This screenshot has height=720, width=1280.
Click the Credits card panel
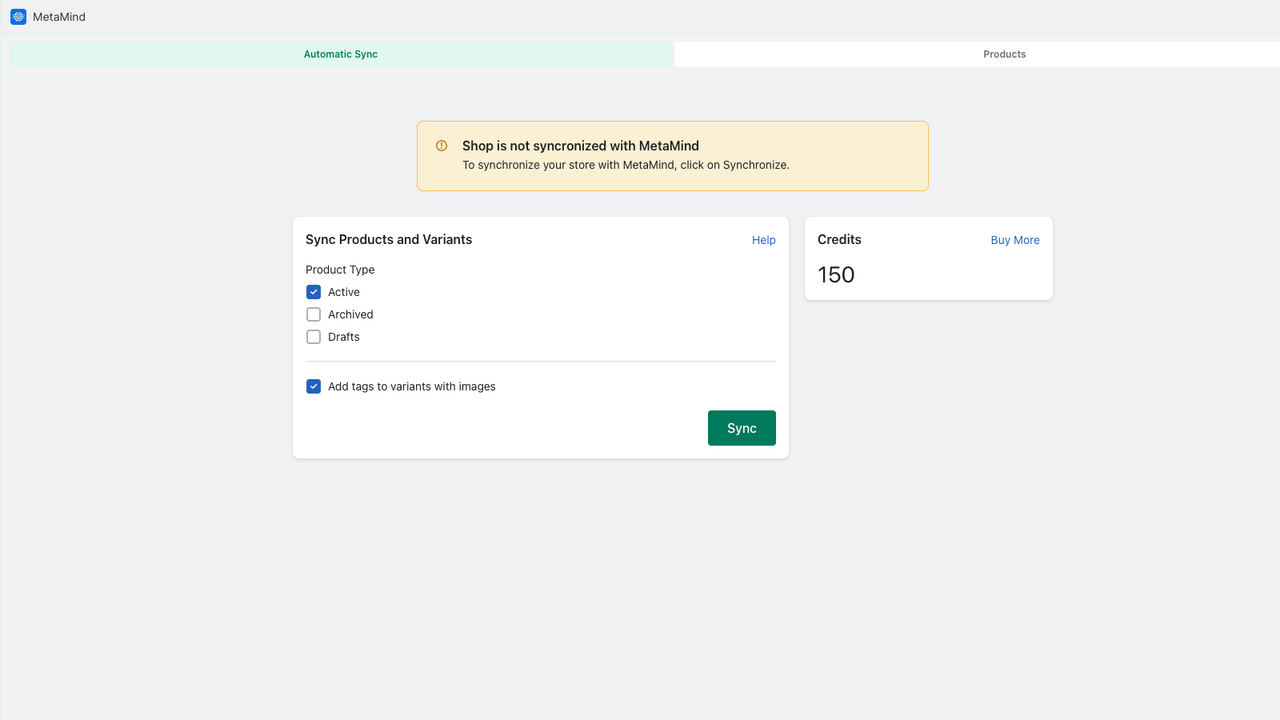[x=928, y=258]
